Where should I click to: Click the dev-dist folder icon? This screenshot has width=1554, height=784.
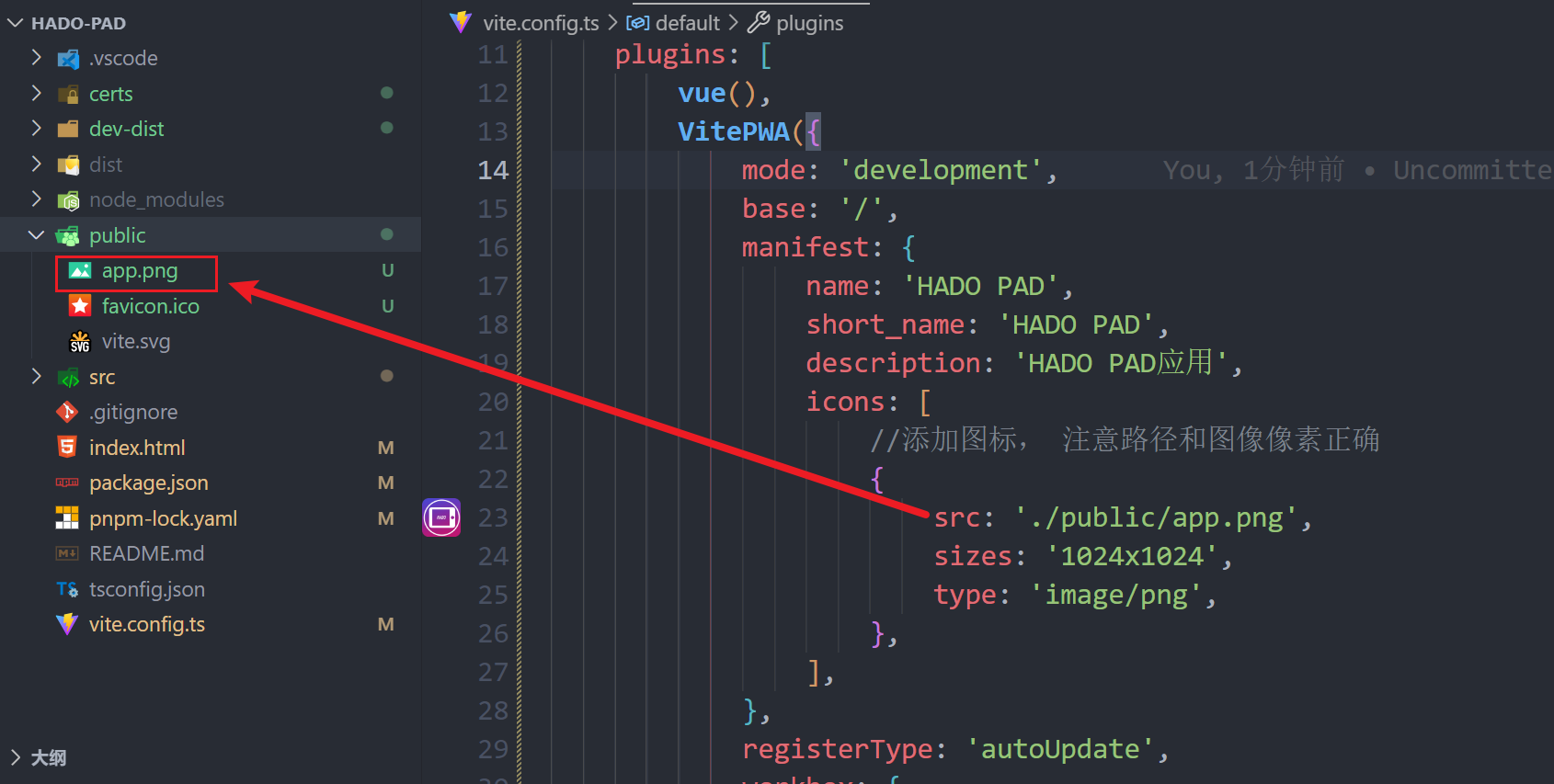click(x=68, y=130)
